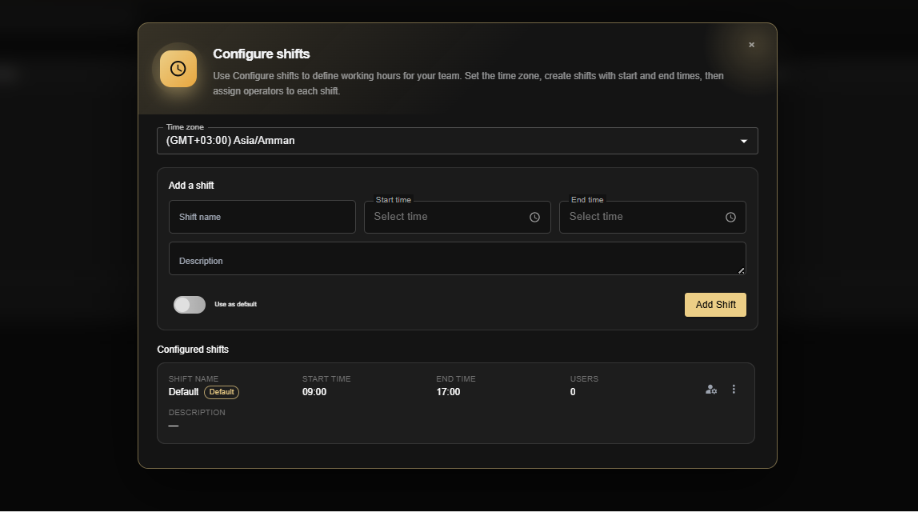Click the Description text area
The image size is (918, 512).
[457, 259]
